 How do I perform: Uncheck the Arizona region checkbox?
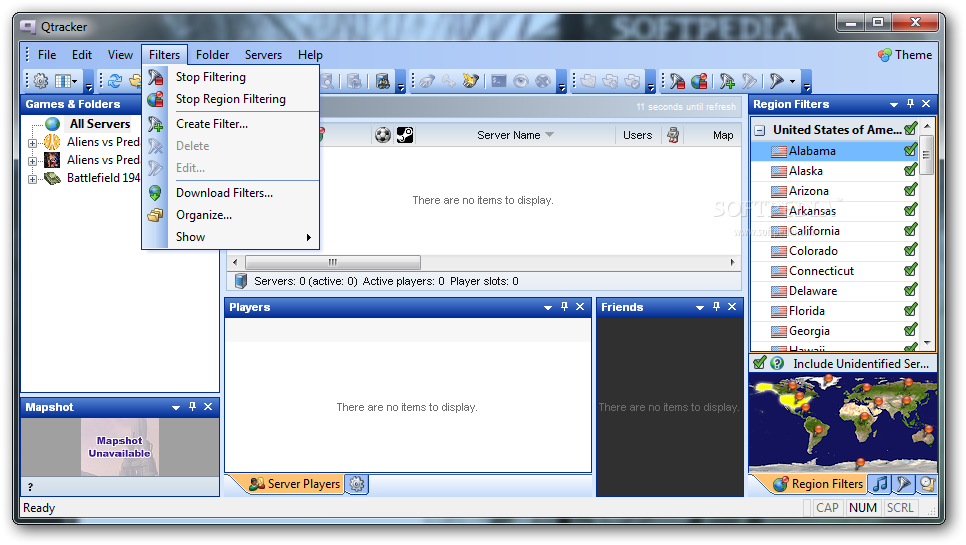911,190
